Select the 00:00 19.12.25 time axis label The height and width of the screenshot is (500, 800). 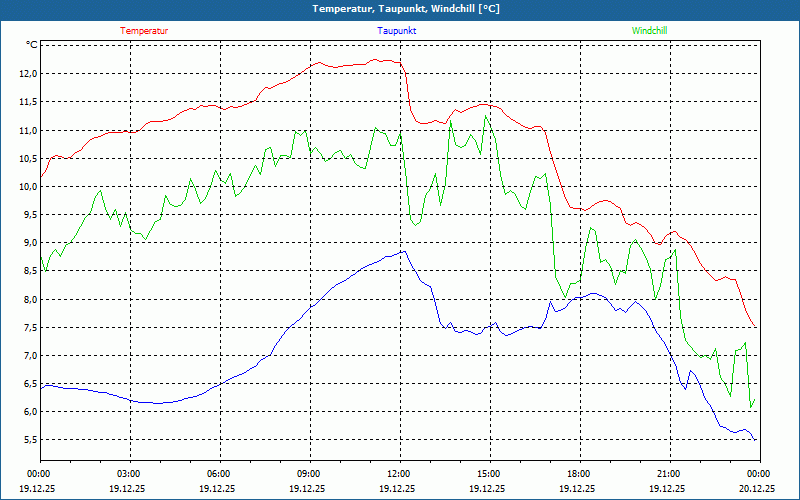(x=37, y=481)
